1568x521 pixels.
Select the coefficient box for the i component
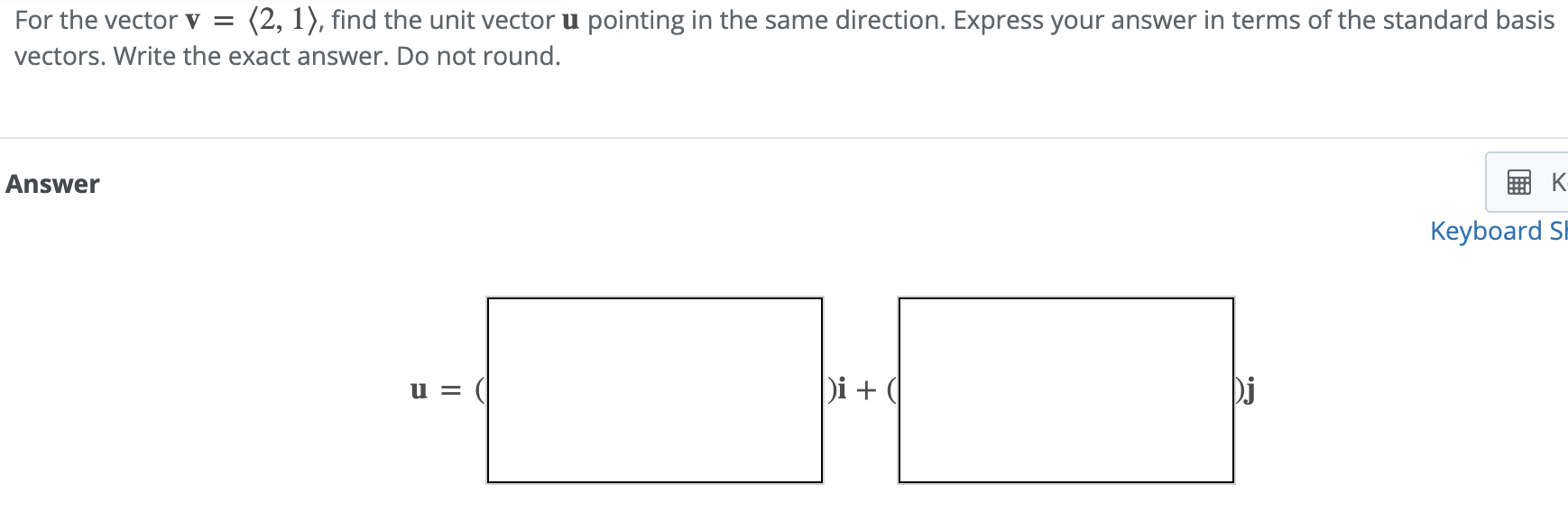tap(654, 389)
